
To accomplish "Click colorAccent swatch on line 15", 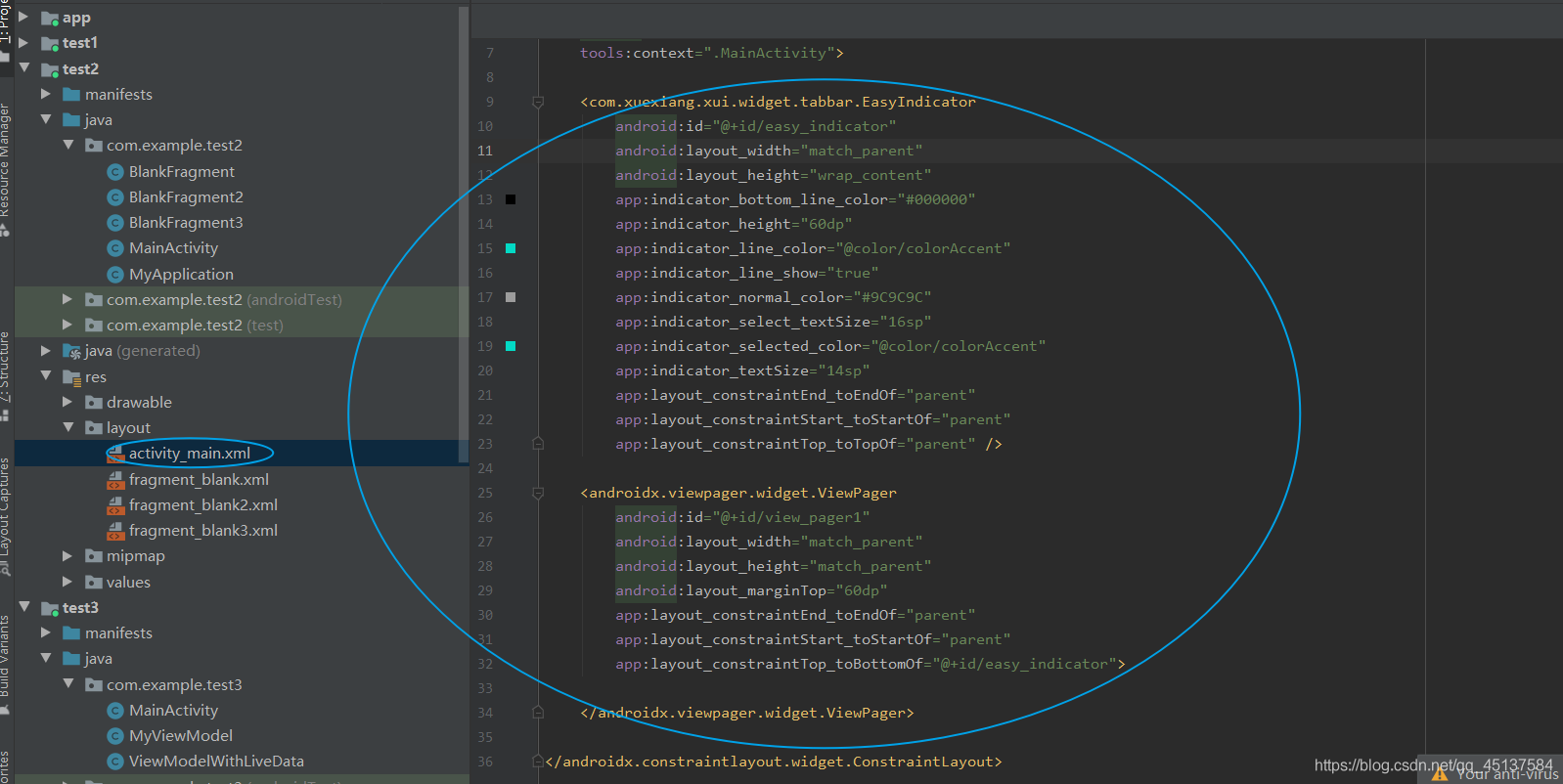I will point(511,248).
